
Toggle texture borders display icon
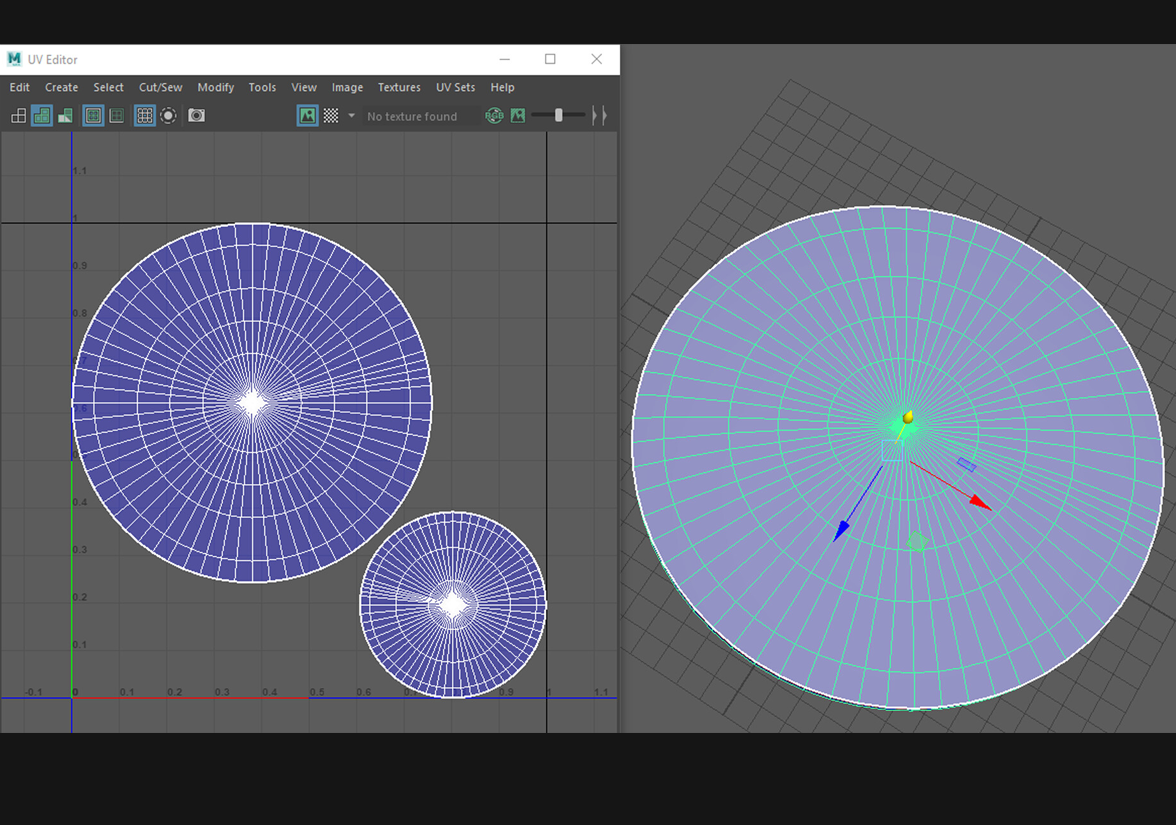coord(93,116)
